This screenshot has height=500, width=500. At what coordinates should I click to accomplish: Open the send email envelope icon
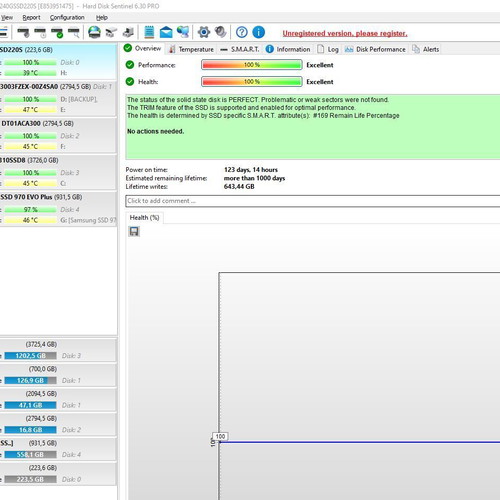point(166,32)
